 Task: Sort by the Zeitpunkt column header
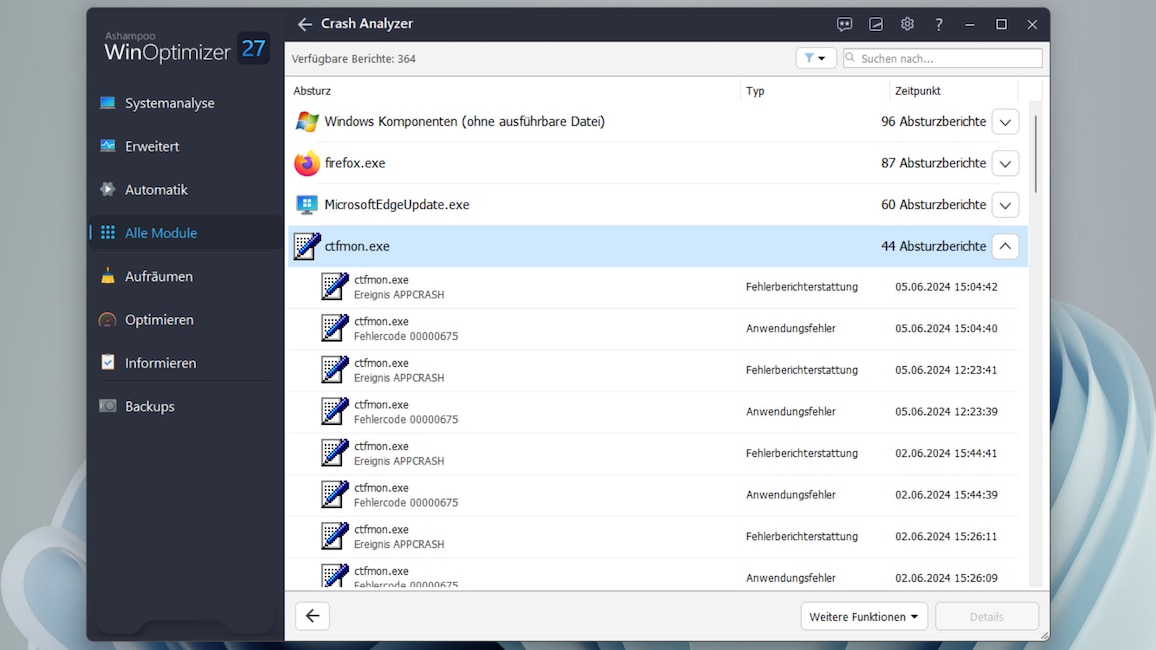click(x=917, y=91)
